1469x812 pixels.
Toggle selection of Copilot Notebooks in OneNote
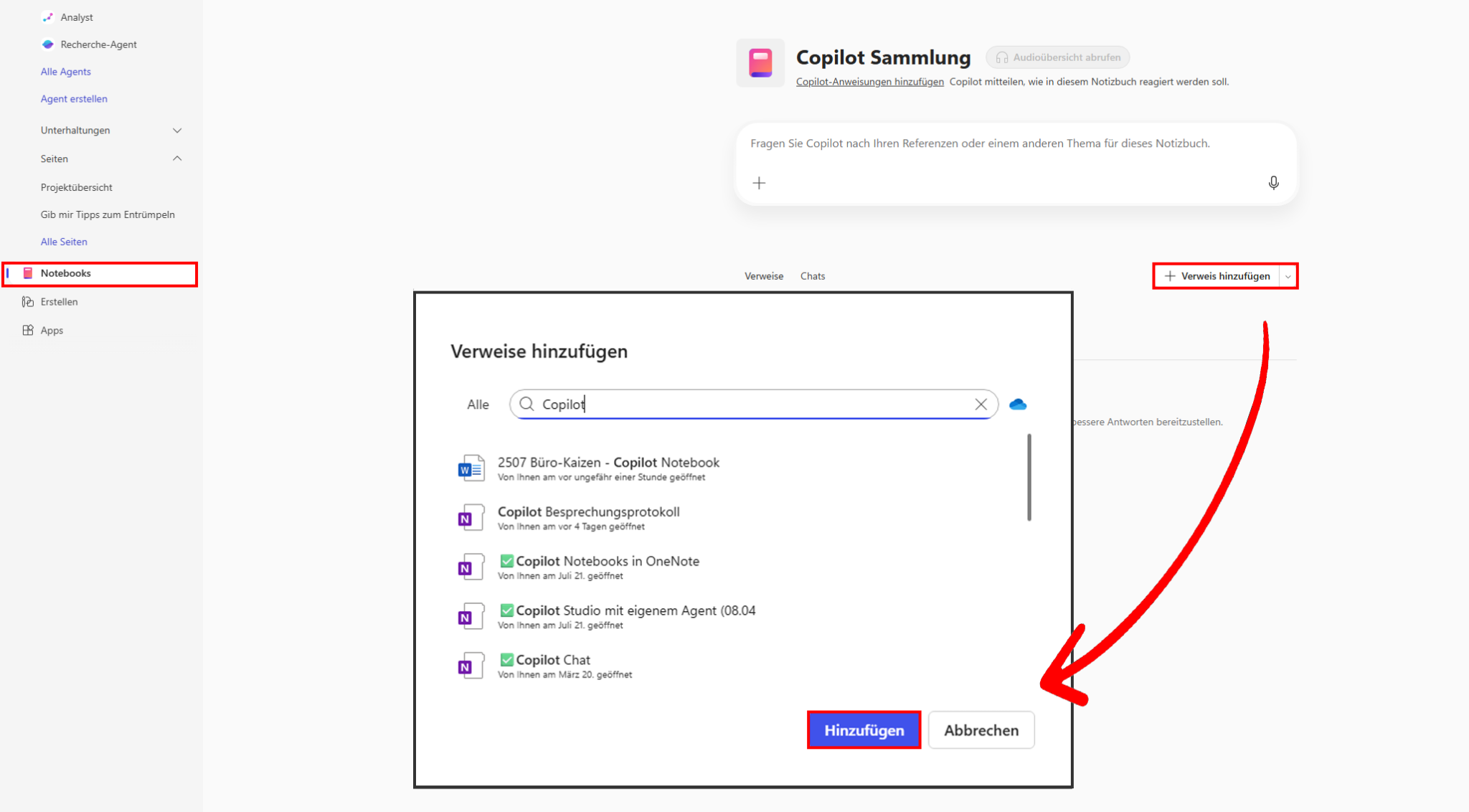tap(507, 561)
